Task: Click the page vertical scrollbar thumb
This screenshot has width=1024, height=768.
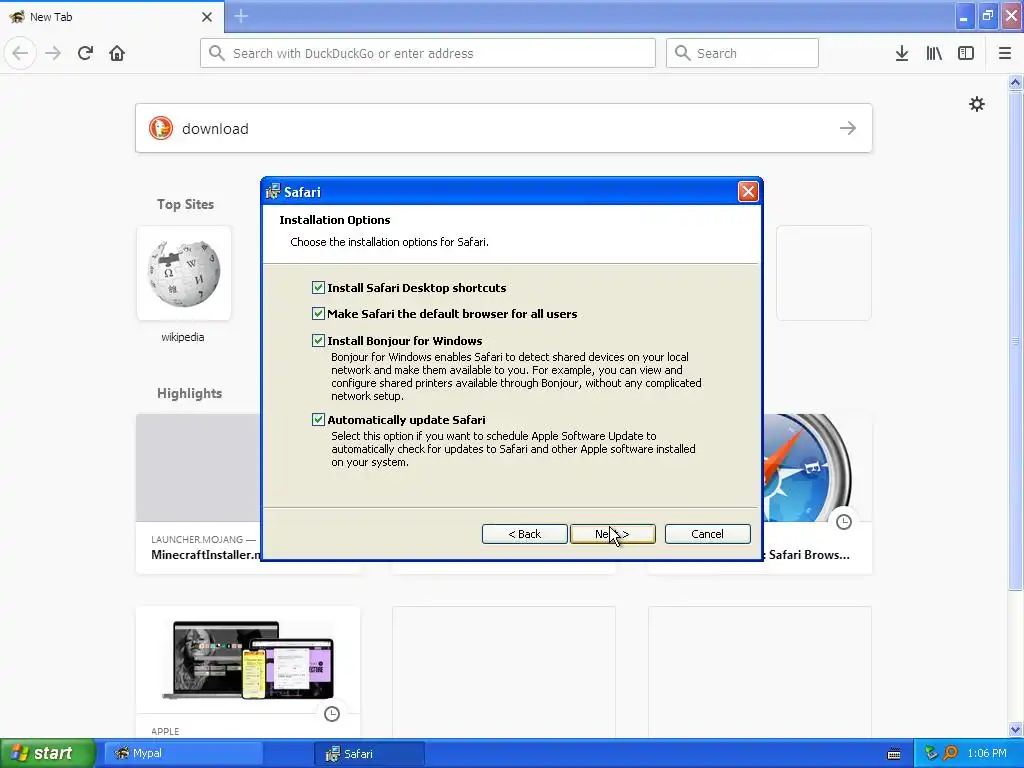Action: [1015, 340]
